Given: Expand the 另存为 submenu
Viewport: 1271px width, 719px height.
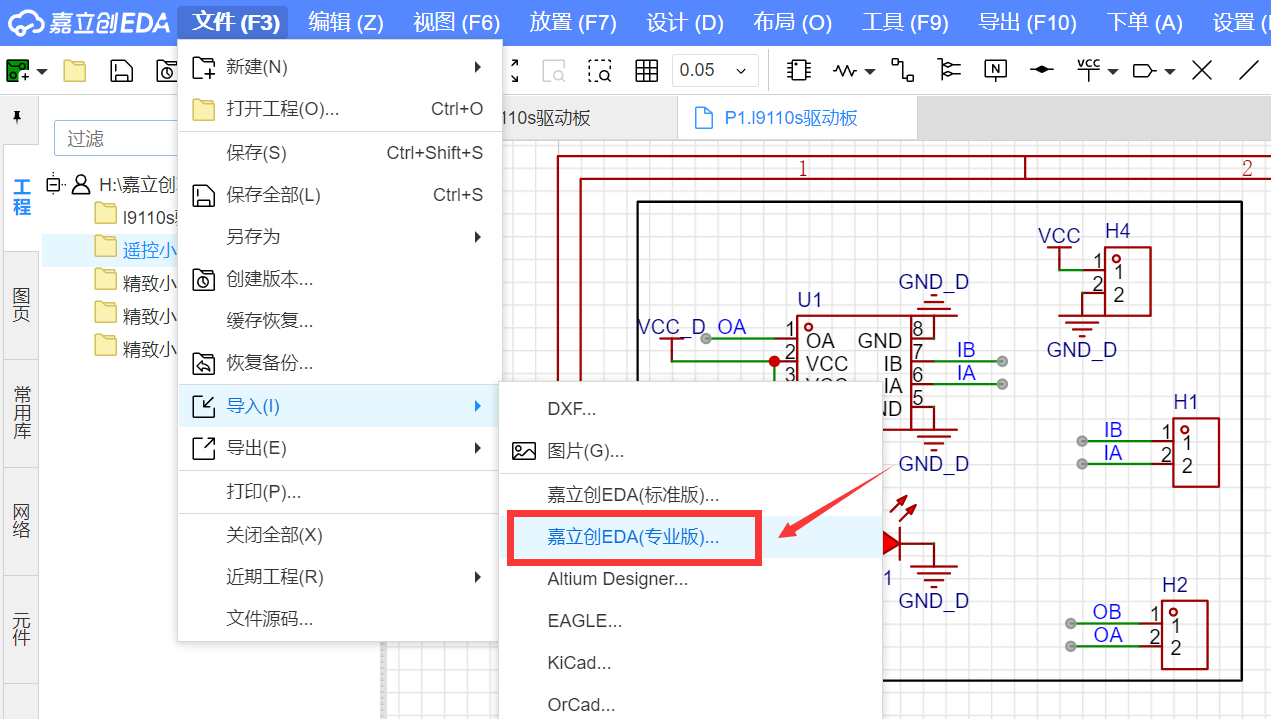Looking at the screenshot, I should tap(339, 237).
